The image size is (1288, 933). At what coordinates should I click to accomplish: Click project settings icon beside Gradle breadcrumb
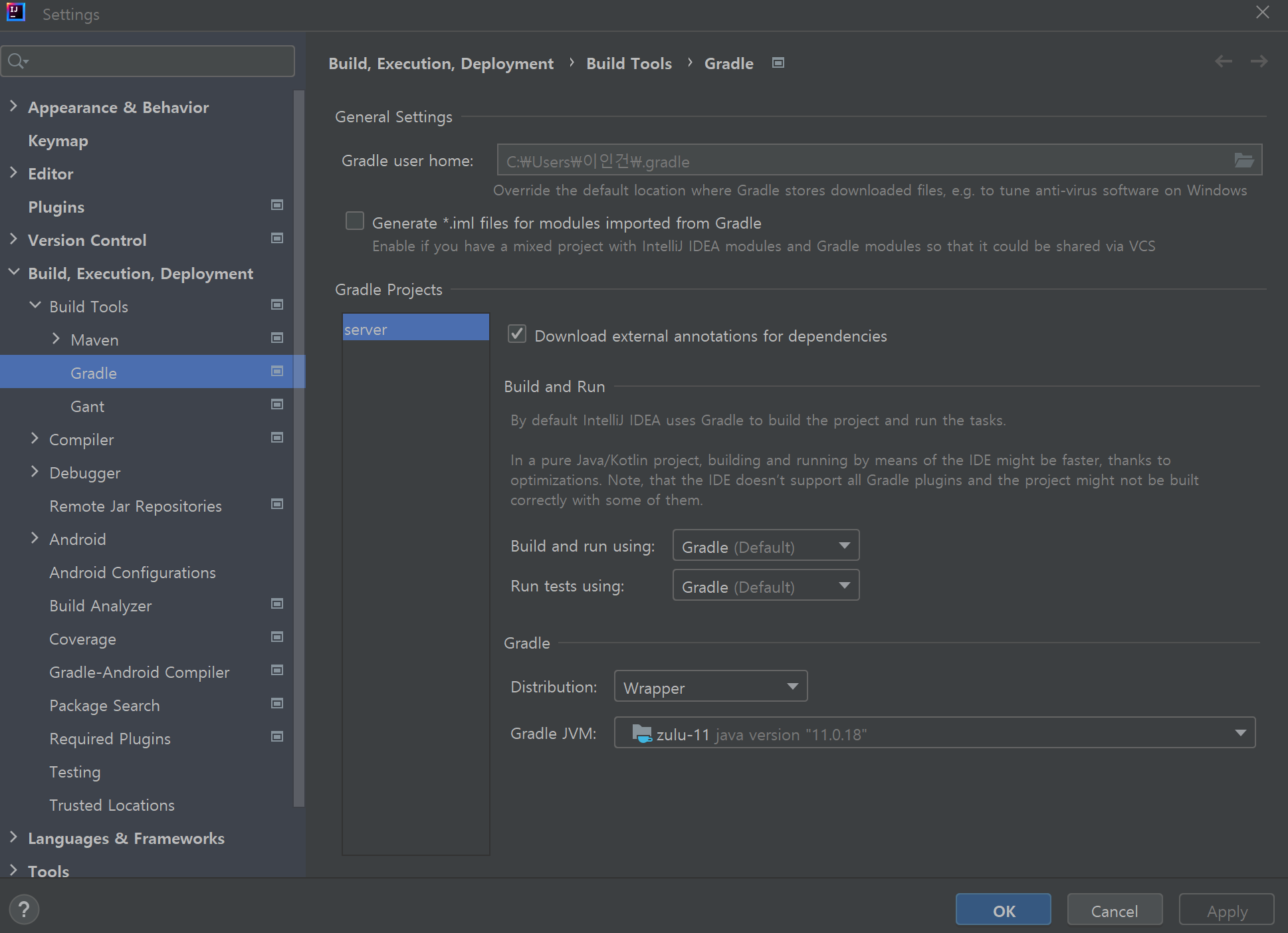click(x=778, y=63)
